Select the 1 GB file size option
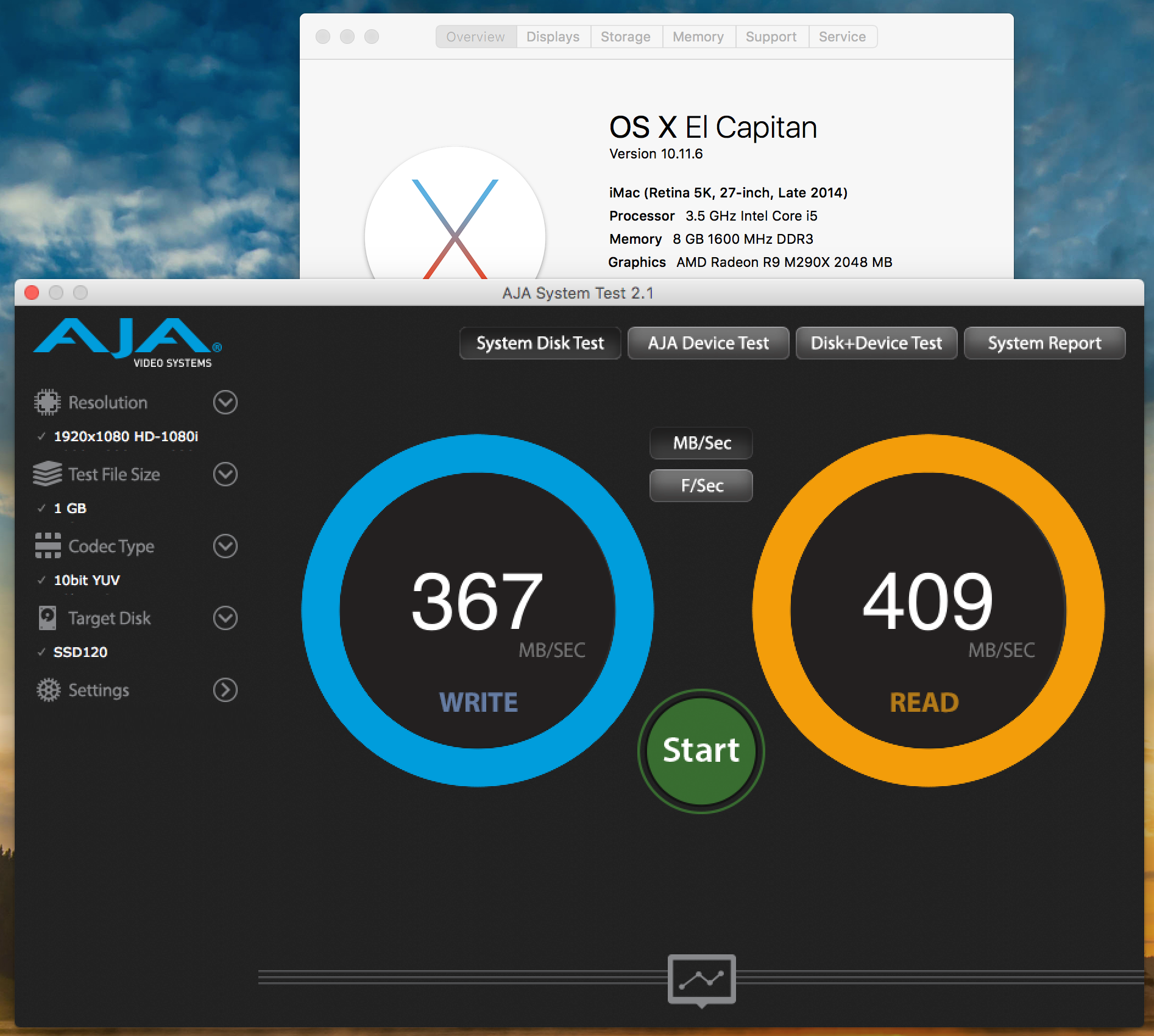This screenshot has width=1154, height=1036. 69,508
